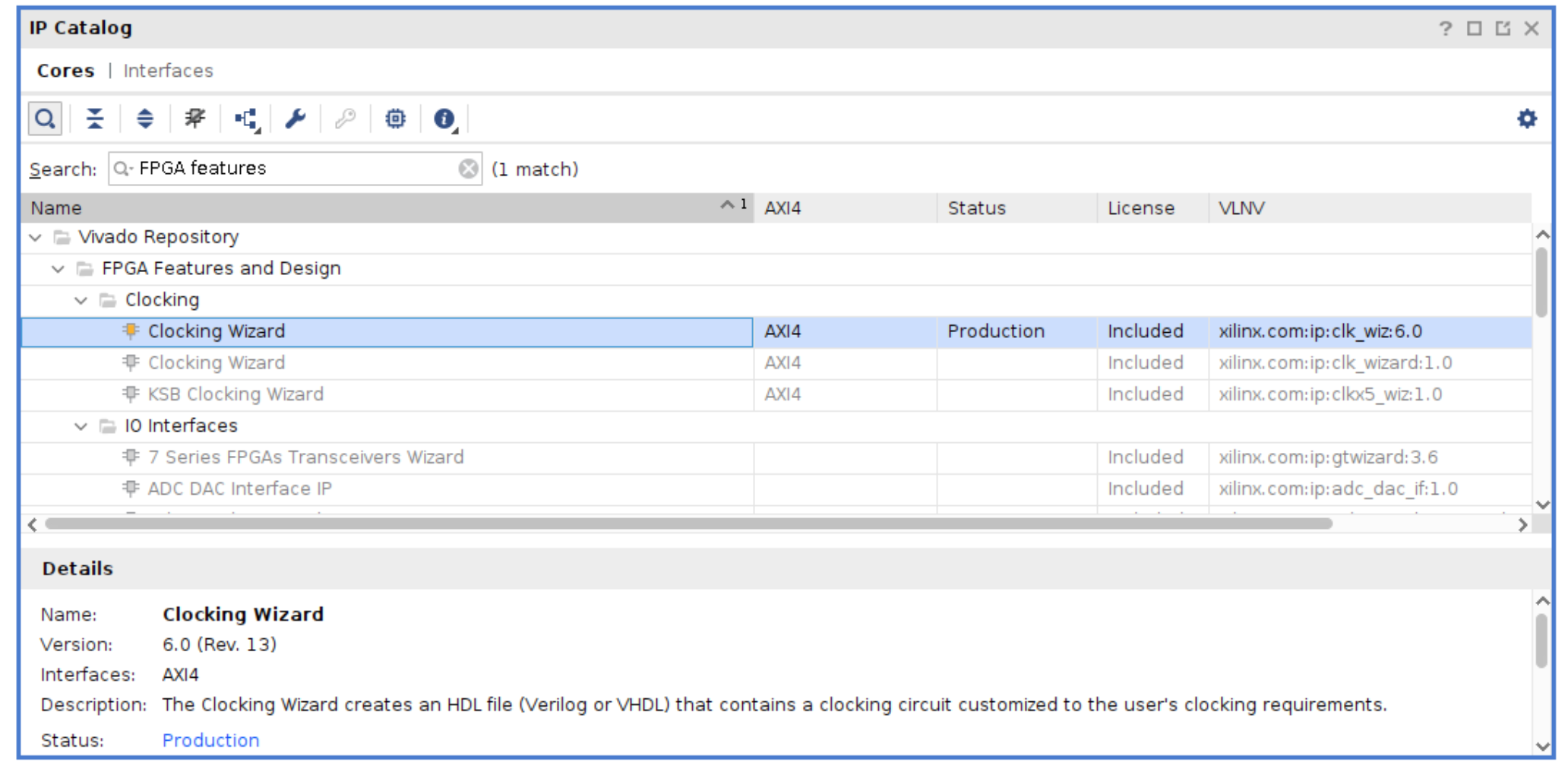
Task: Select the KSB Clocking Wizard entry
Action: coord(236,394)
